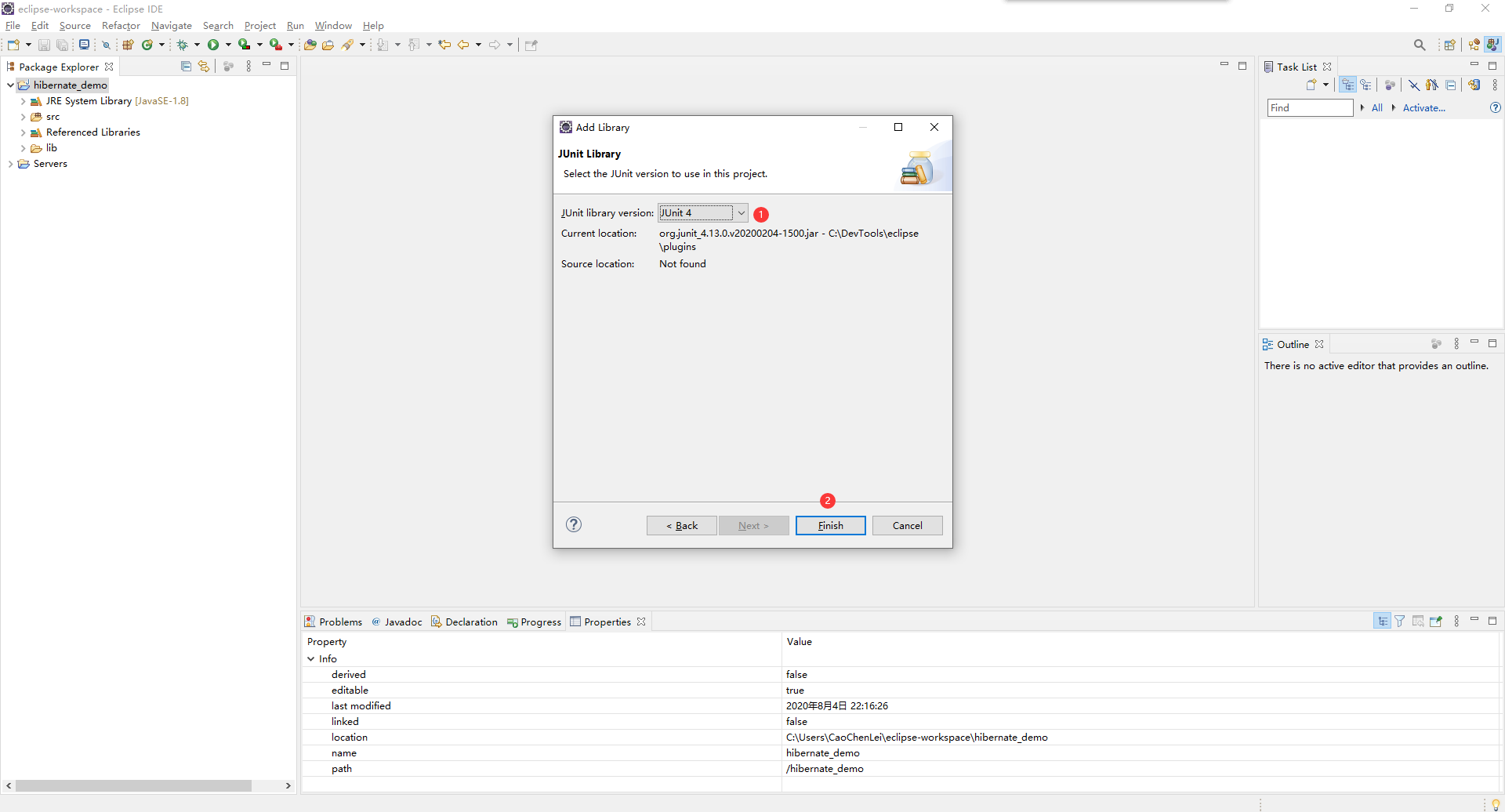
Task: Click inside the Find field of Task List
Action: click(1308, 107)
